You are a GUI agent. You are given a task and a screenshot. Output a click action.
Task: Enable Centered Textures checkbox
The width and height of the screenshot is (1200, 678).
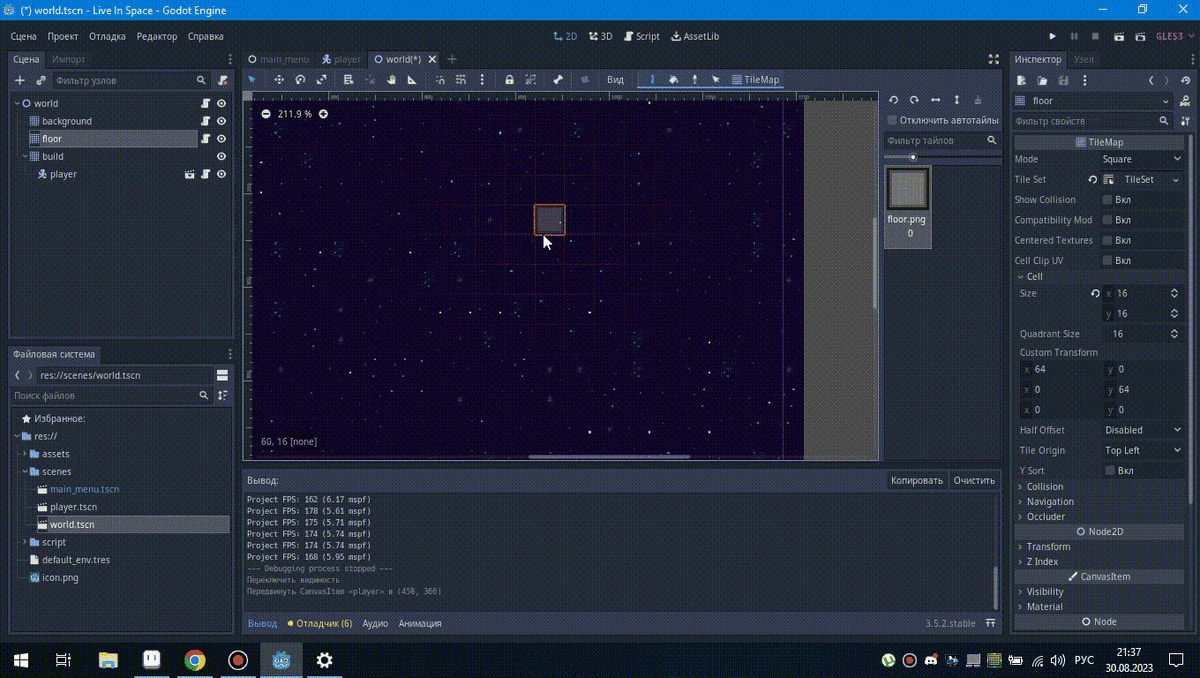tap(1107, 240)
